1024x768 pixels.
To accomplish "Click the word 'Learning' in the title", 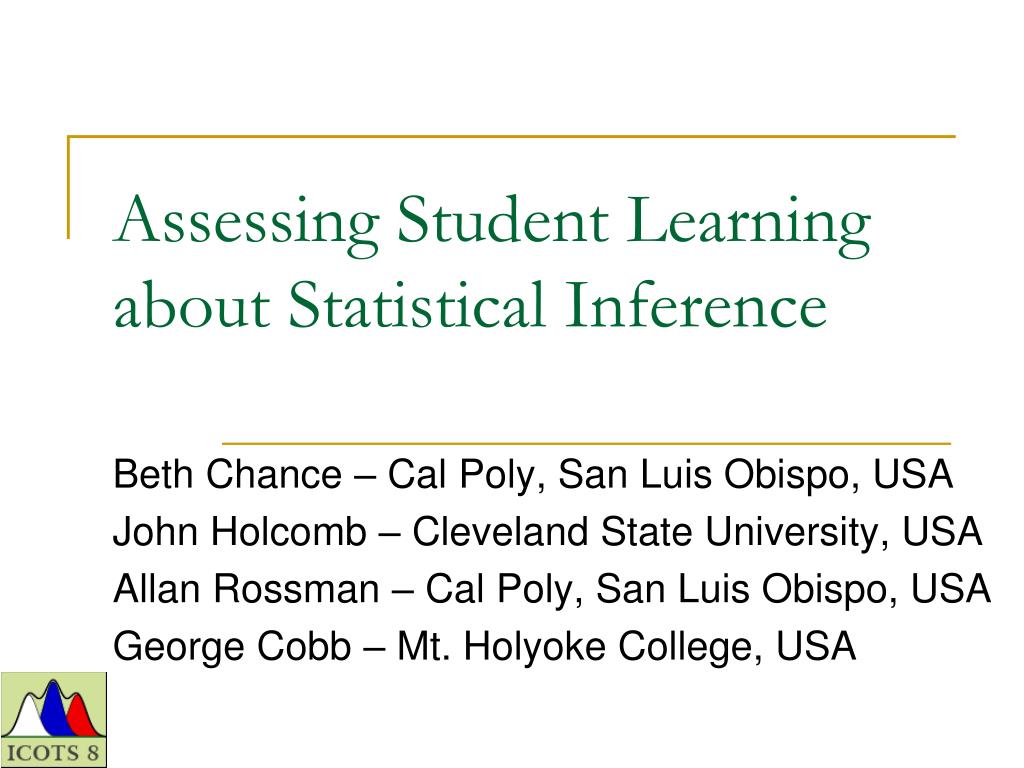I will [749, 225].
